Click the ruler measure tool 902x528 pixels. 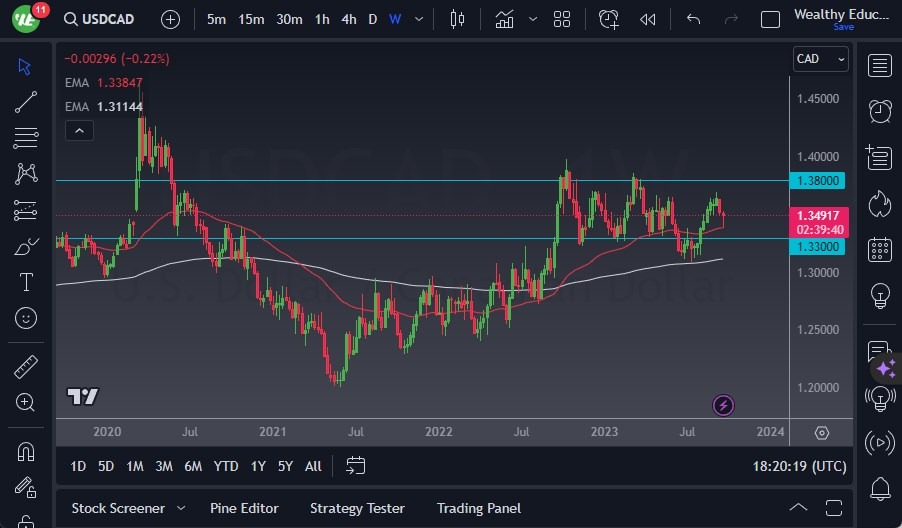(26, 367)
